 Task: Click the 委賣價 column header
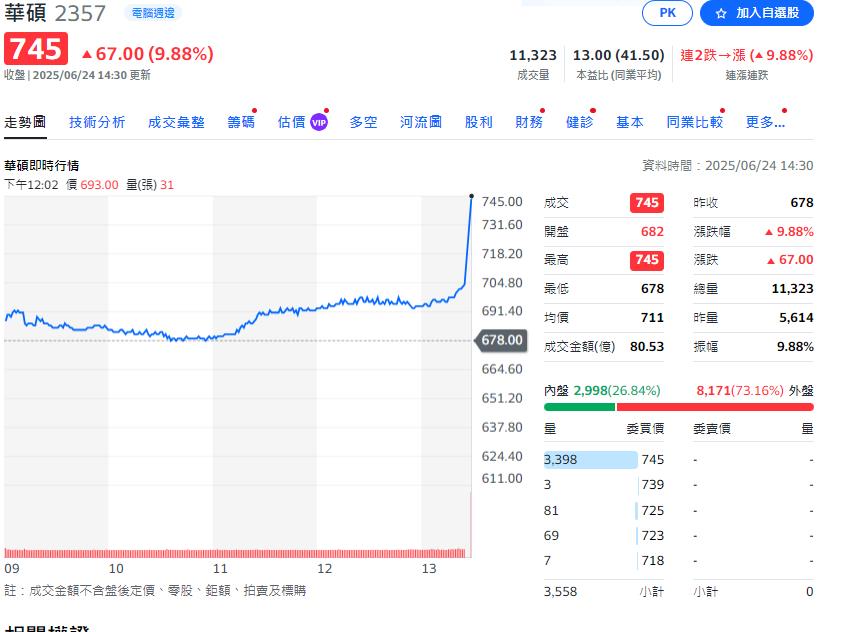712,429
